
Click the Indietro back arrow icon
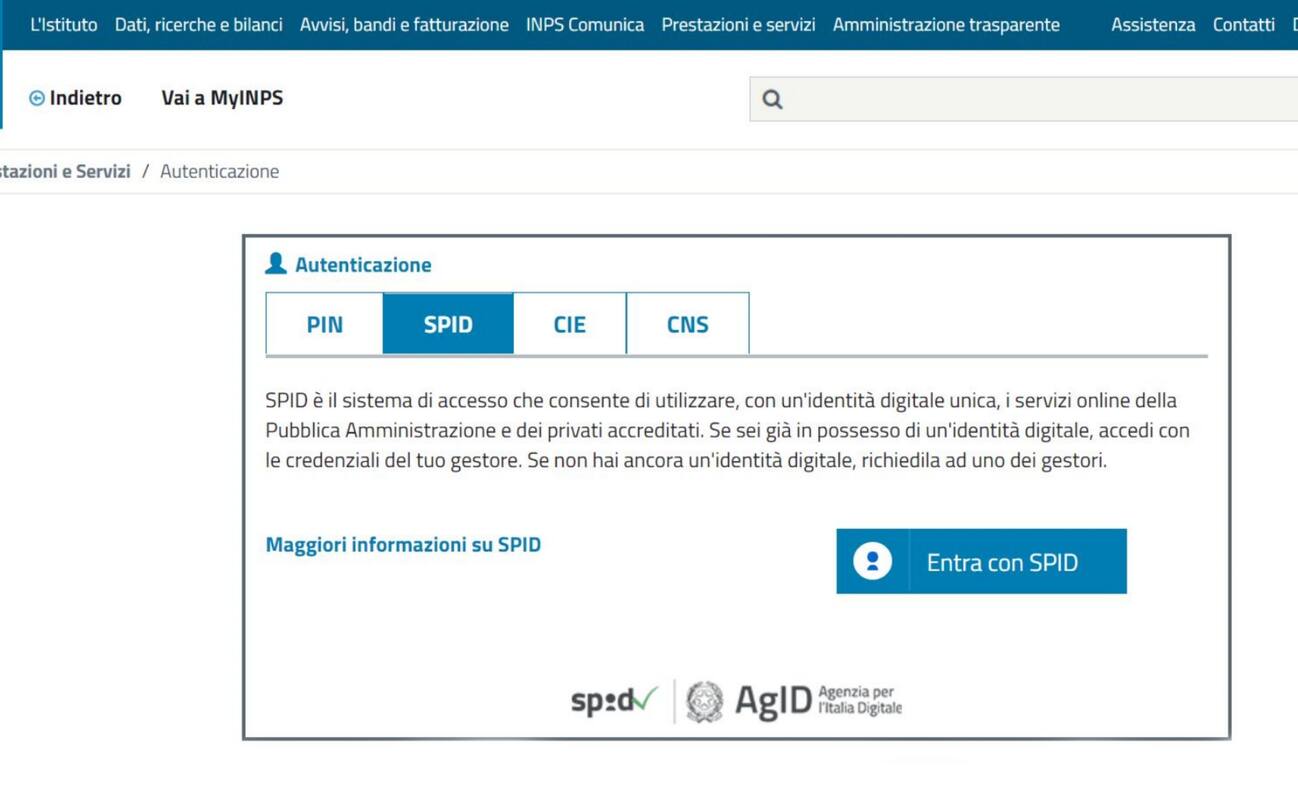(x=37, y=98)
